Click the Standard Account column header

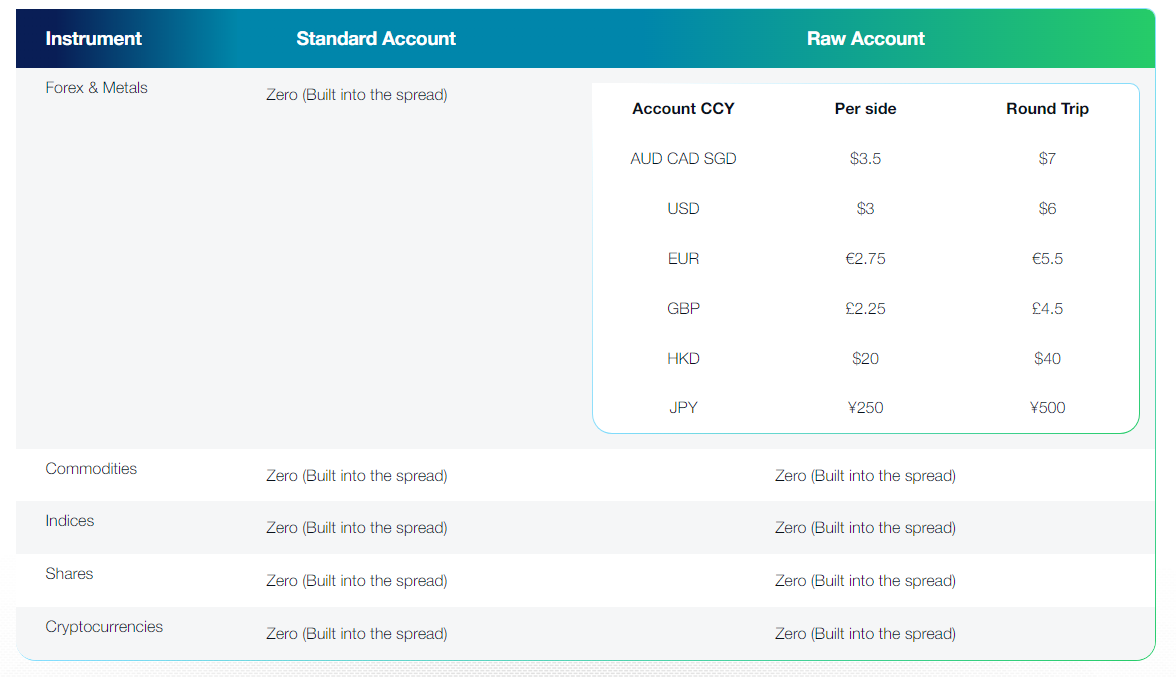pos(376,39)
